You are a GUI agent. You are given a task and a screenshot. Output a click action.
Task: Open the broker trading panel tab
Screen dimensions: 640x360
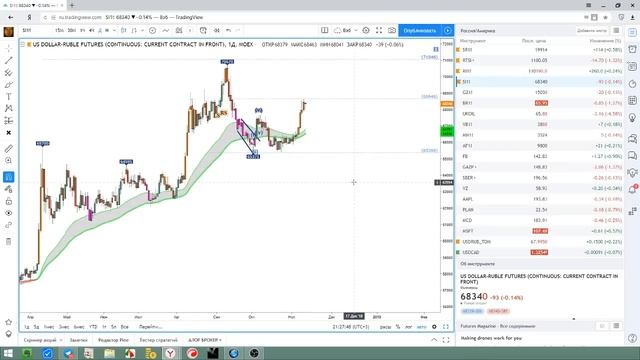[205, 340]
